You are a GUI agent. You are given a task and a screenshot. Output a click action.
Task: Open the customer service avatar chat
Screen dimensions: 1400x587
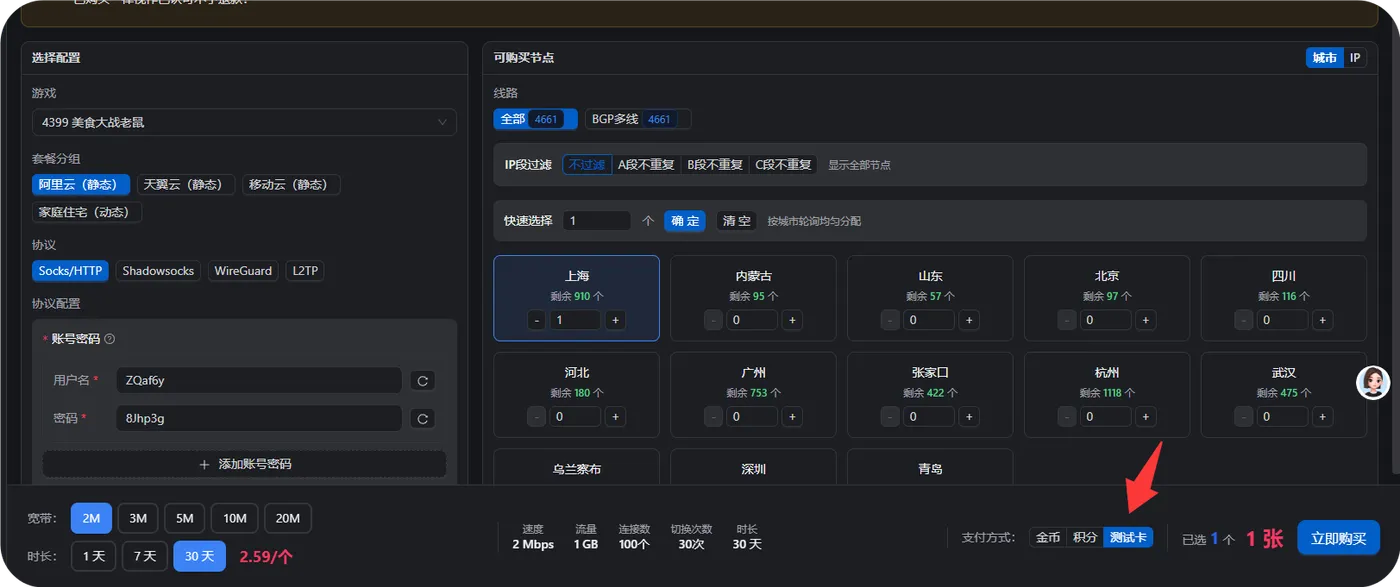coord(1373,381)
